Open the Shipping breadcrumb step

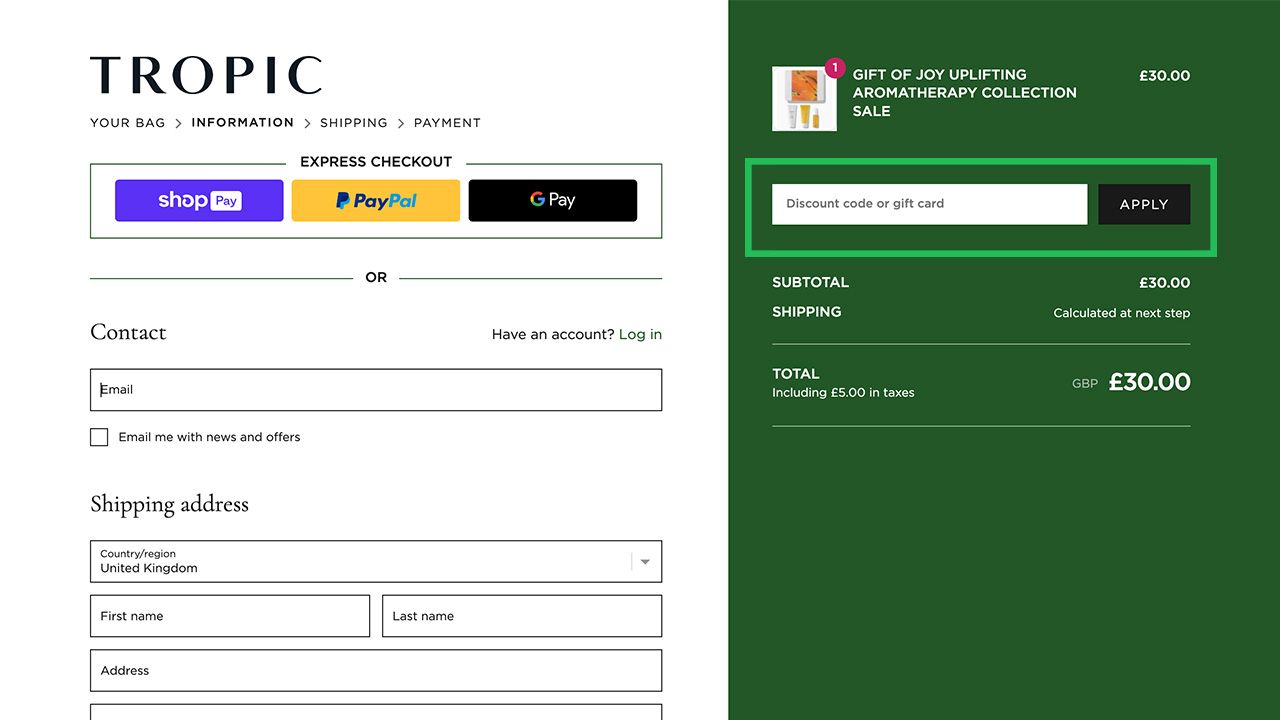click(x=354, y=123)
